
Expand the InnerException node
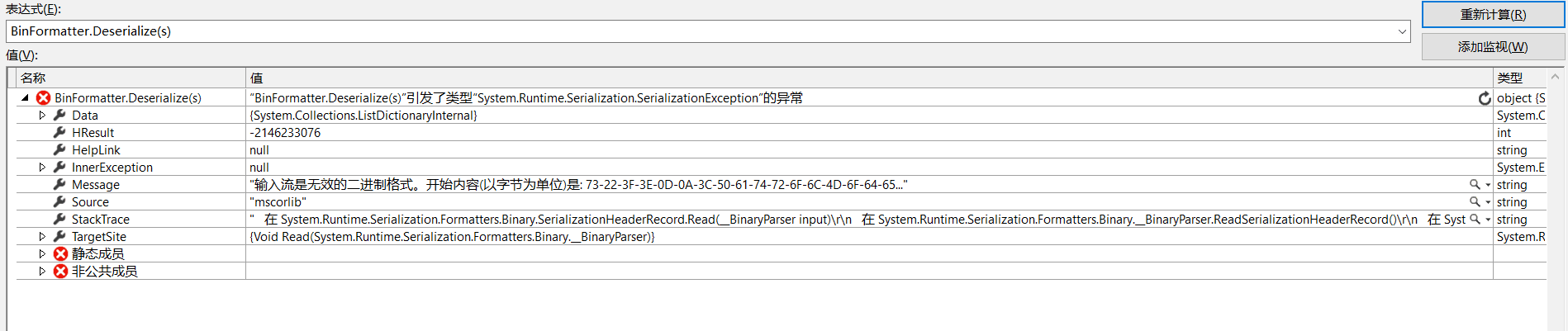click(x=42, y=168)
